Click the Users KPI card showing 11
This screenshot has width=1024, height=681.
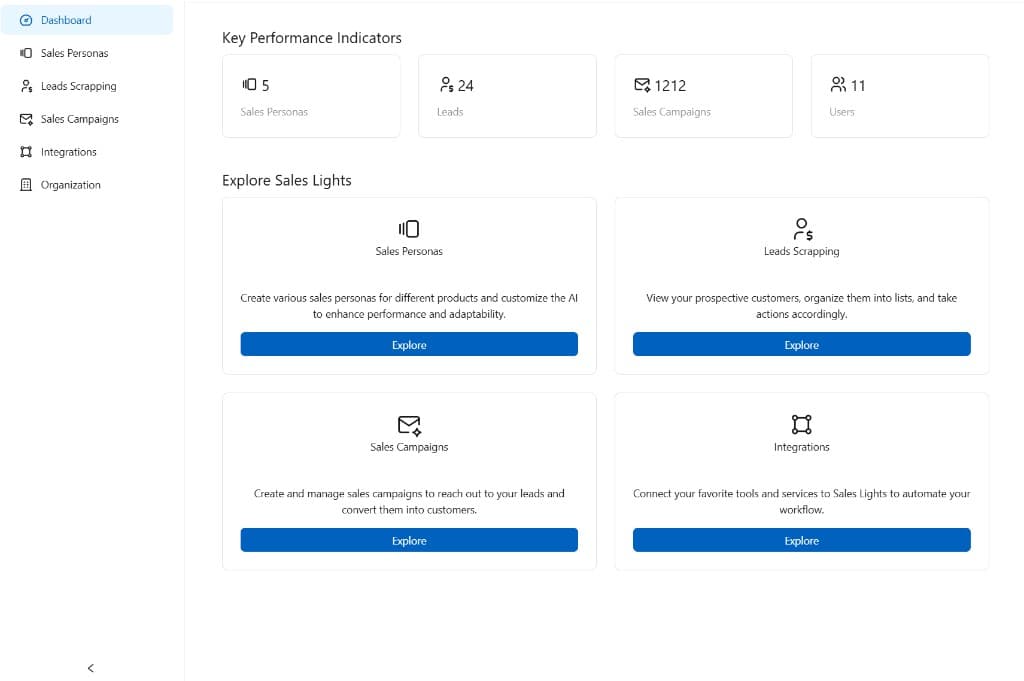899,96
